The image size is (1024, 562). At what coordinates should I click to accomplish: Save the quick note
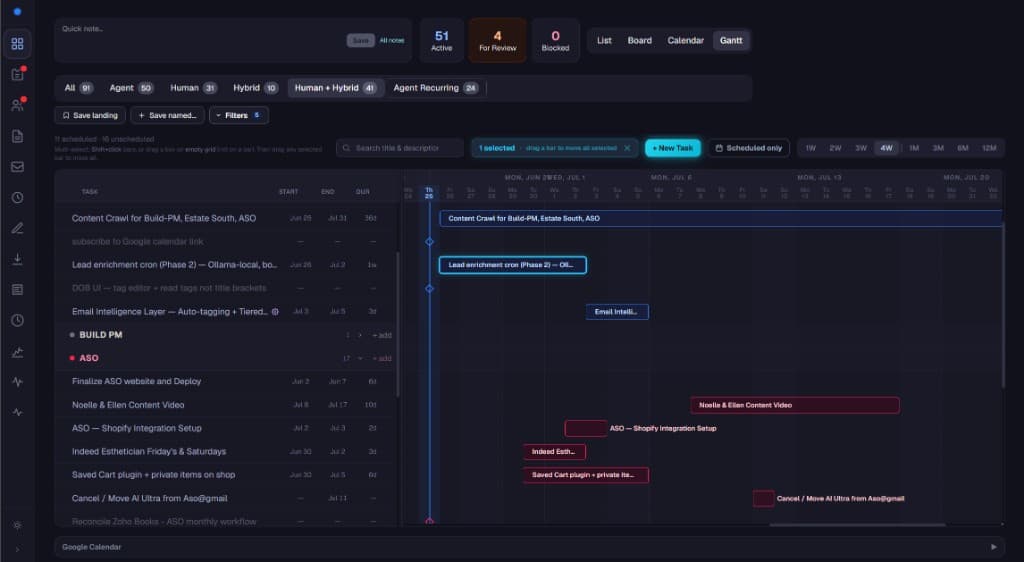360,40
